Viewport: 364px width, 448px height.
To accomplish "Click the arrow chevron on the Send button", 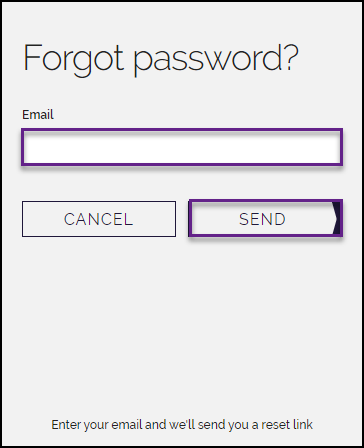I will pyautogui.click(x=337, y=218).
